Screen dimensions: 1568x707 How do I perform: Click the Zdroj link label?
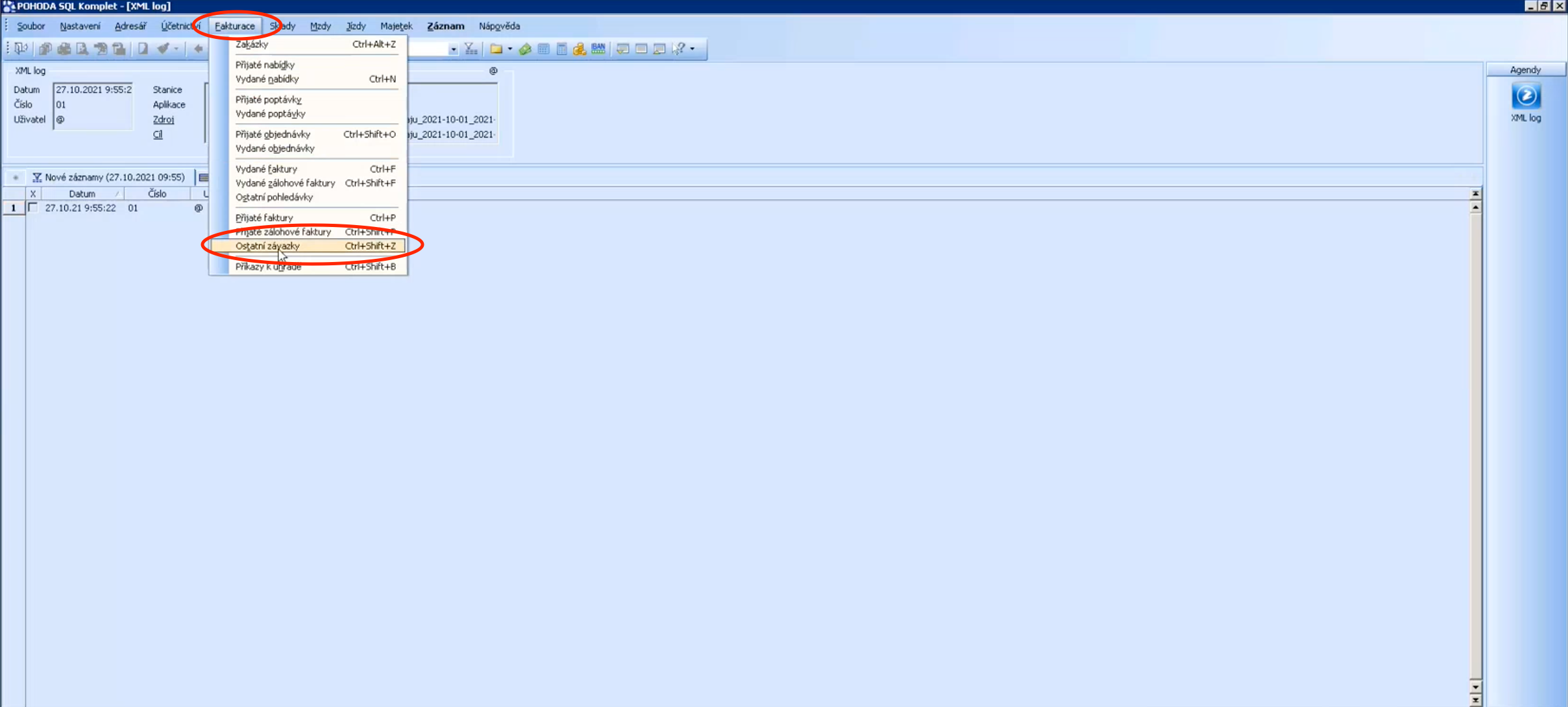click(164, 119)
